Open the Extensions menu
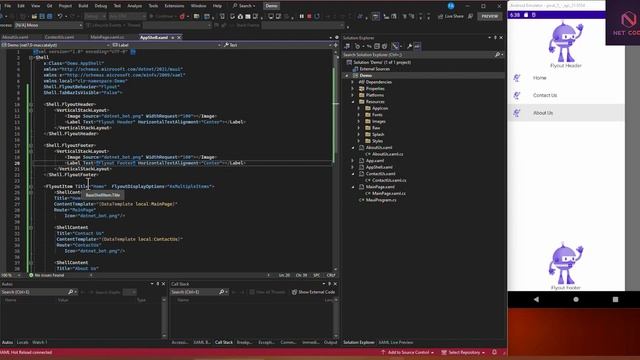Image resolution: width=640 pixels, height=360 pixels. [x=174, y=6]
